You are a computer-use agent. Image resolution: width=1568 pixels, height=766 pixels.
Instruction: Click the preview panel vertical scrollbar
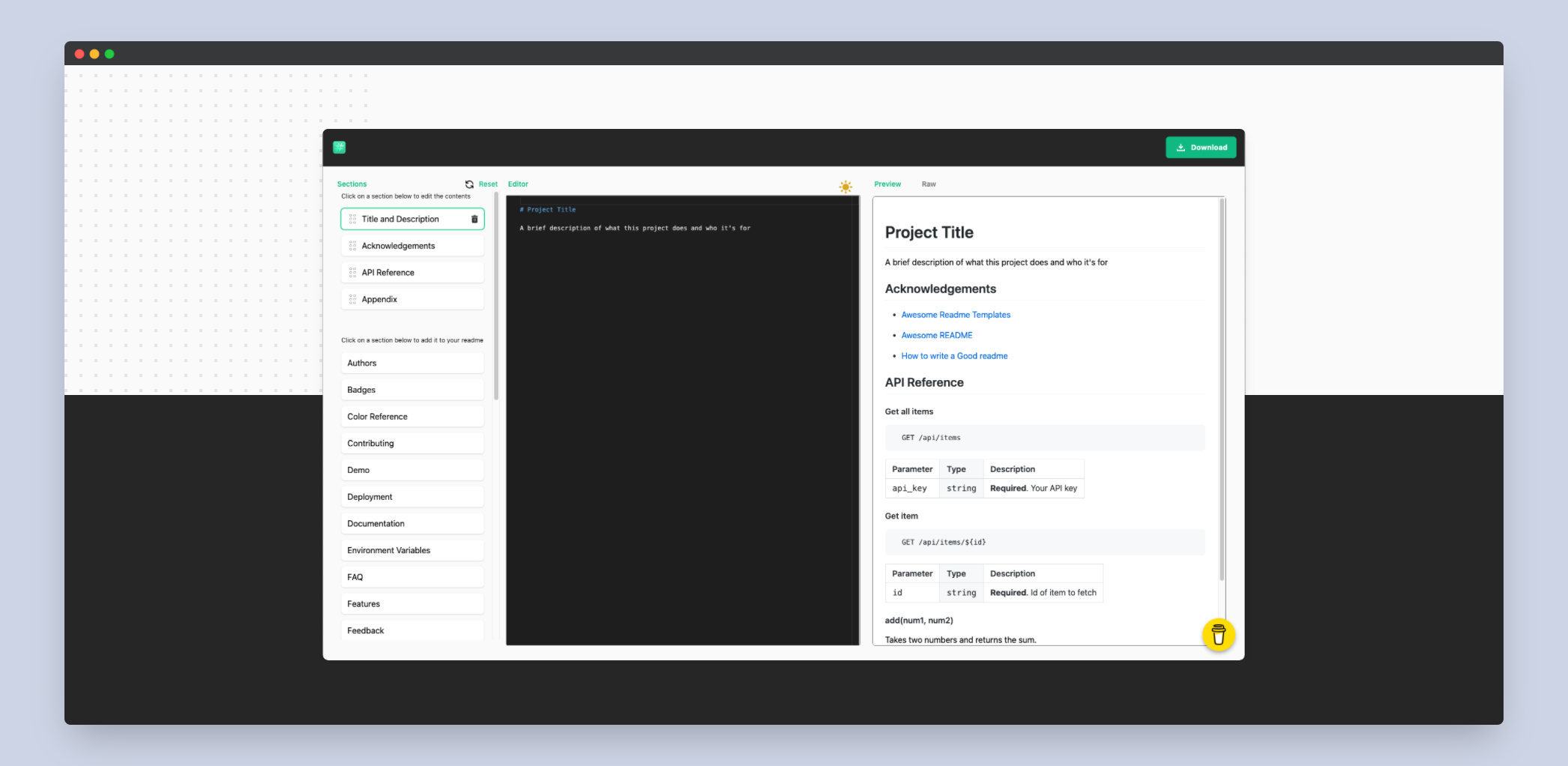click(x=1222, y=390)
